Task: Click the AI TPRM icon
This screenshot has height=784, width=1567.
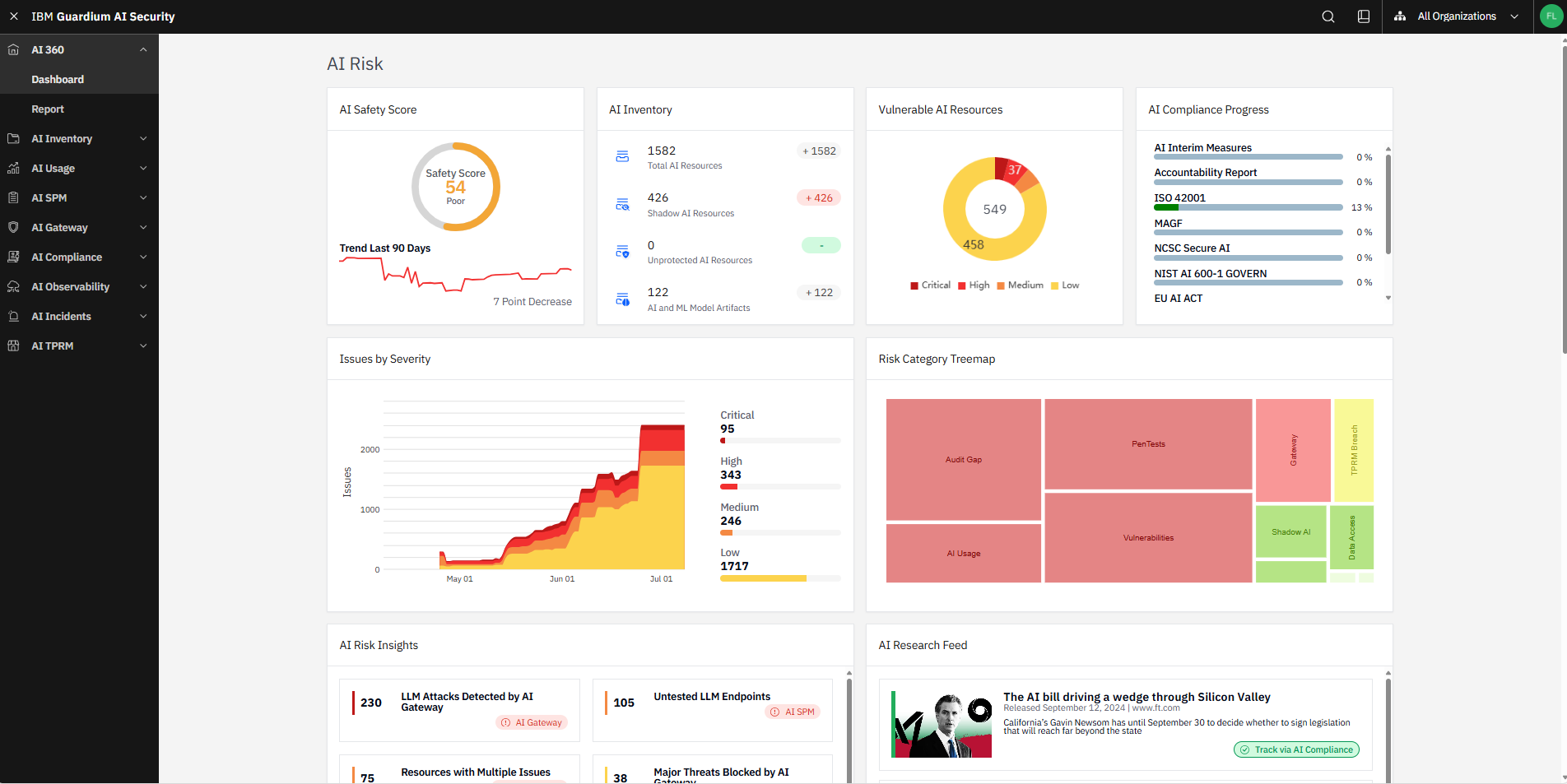Action: (13, 346)
